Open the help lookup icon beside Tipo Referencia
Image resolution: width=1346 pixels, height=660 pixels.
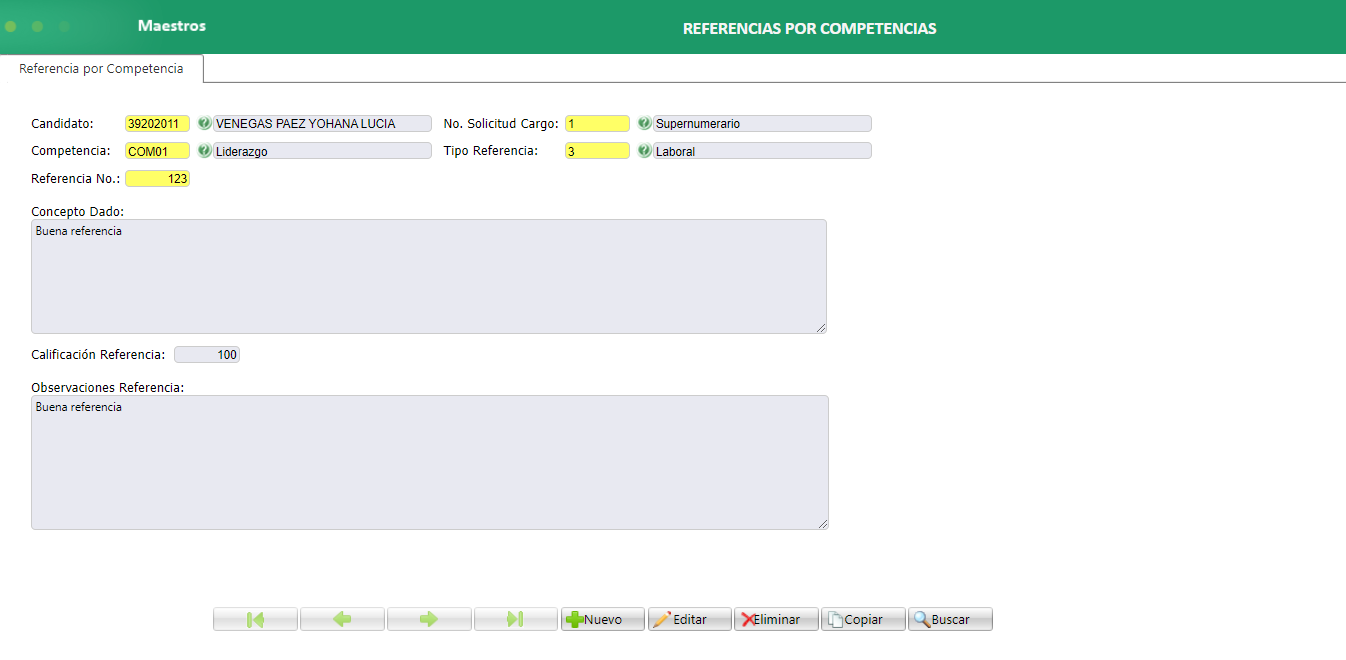tap(644, 151)
